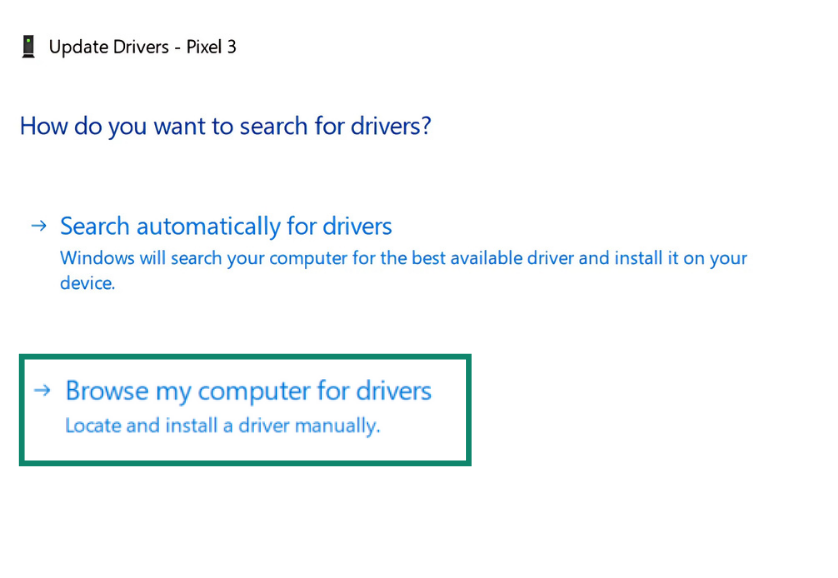The image size is (838, 578).
Task: Click the blue heading asking about driver search
Action: click(x=224, y=126)
